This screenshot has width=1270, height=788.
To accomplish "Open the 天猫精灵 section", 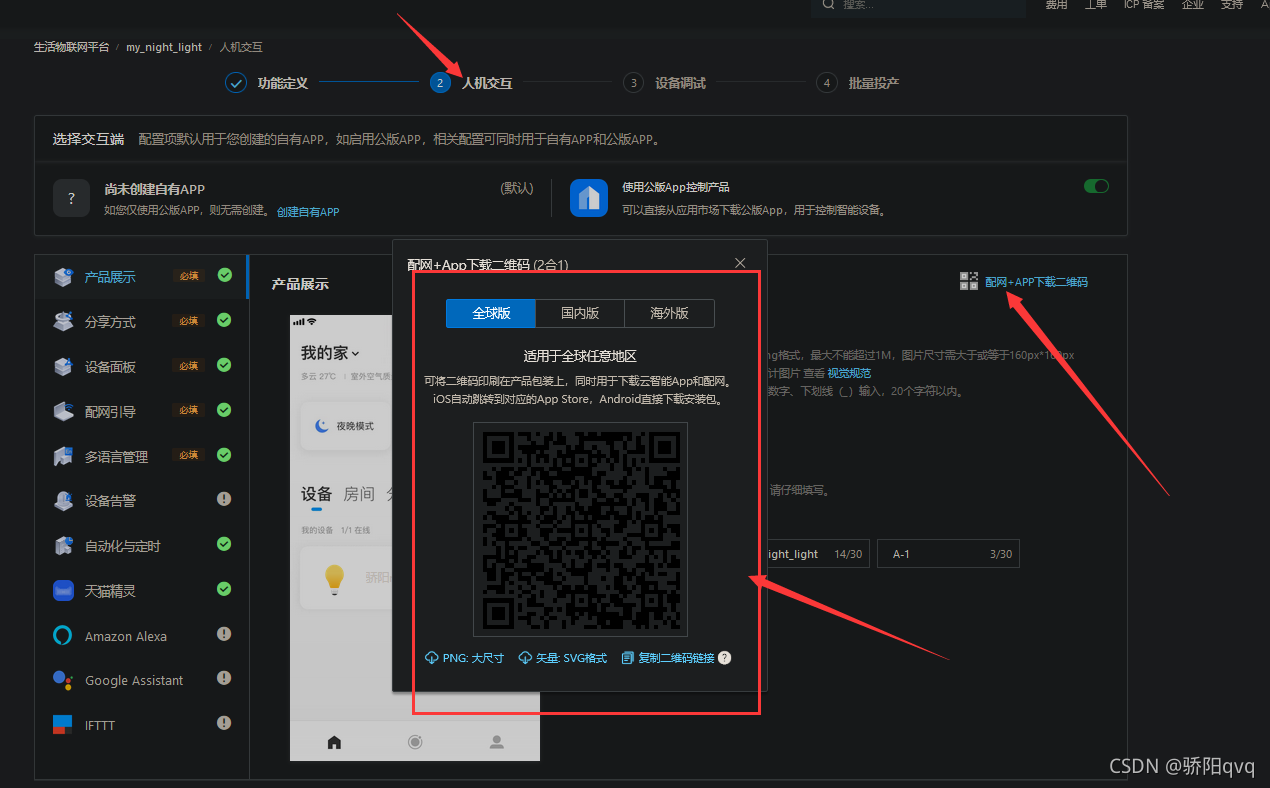I will point(141,590).
